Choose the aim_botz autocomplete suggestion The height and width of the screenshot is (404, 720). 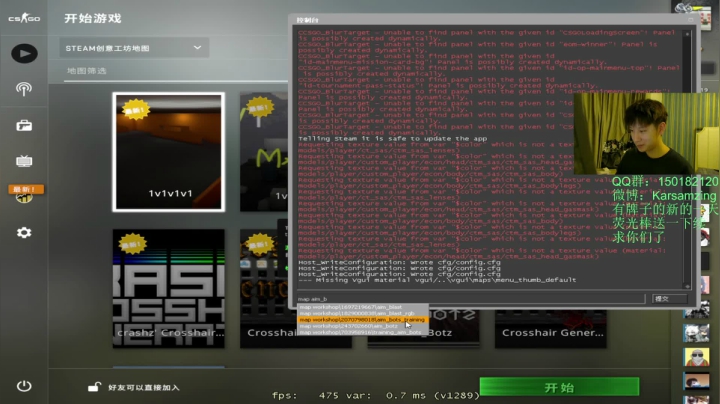[363, 326]
